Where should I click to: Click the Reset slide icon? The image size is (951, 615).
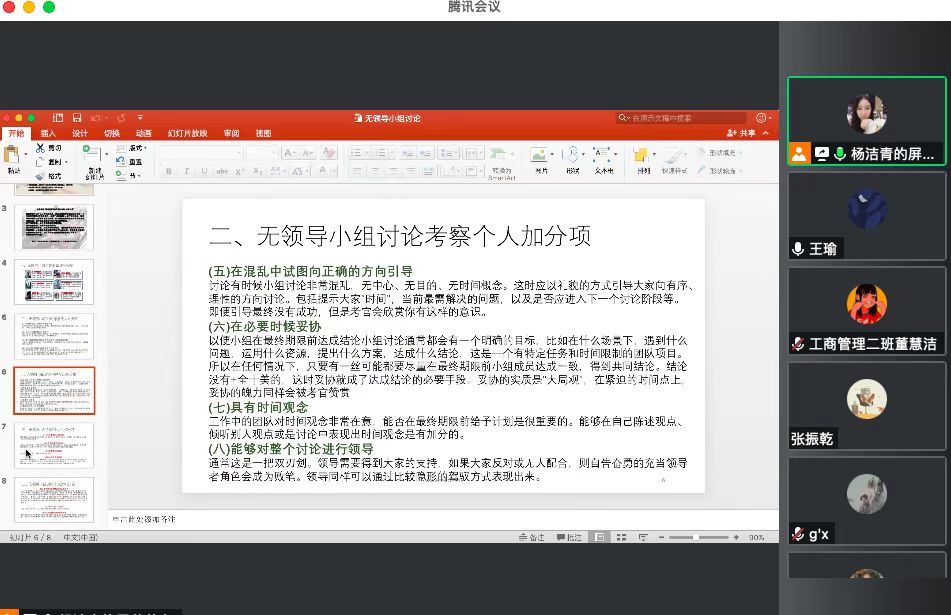[121, 161]
